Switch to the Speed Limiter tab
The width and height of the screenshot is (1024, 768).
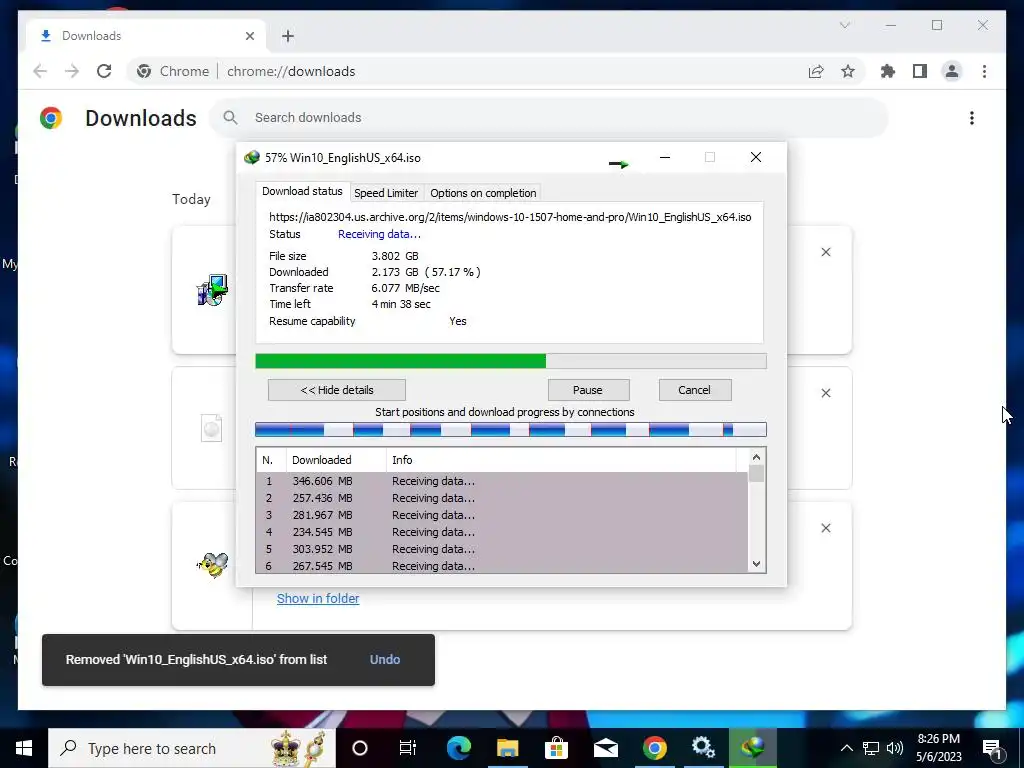point(386,193)
